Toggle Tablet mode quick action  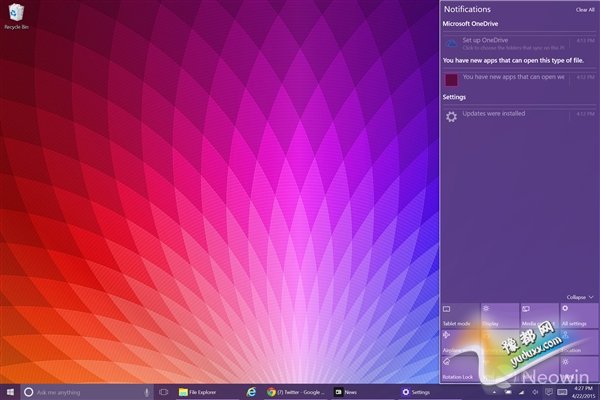click(460, 316)
